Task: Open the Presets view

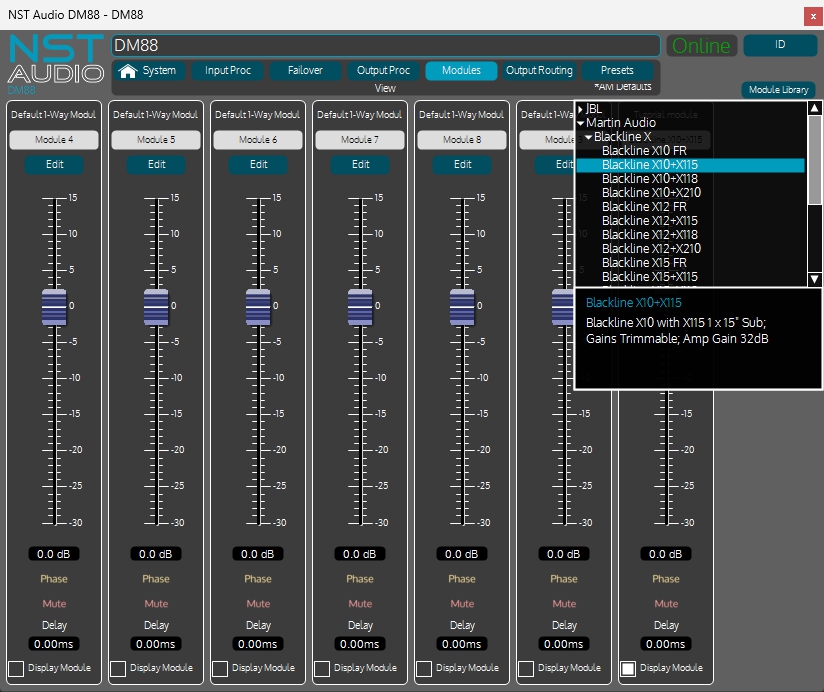Action: (x=617, y=70)
